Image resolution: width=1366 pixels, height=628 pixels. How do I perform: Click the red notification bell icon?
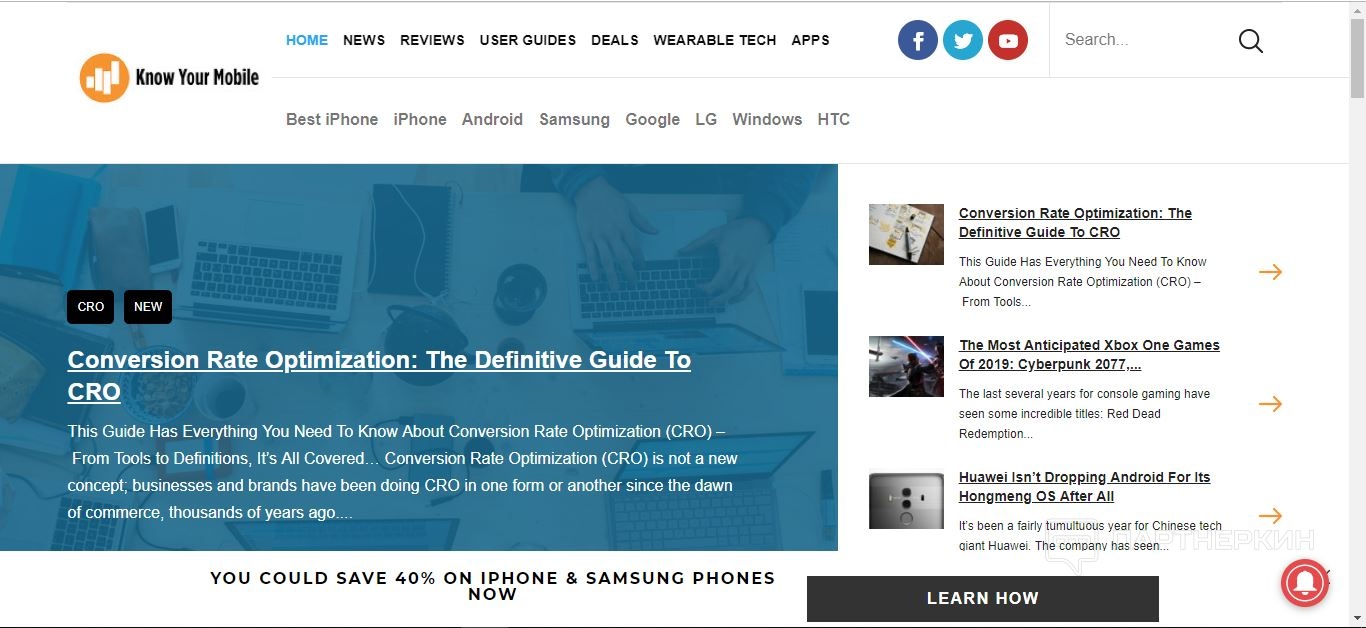tap(1305, 583)
